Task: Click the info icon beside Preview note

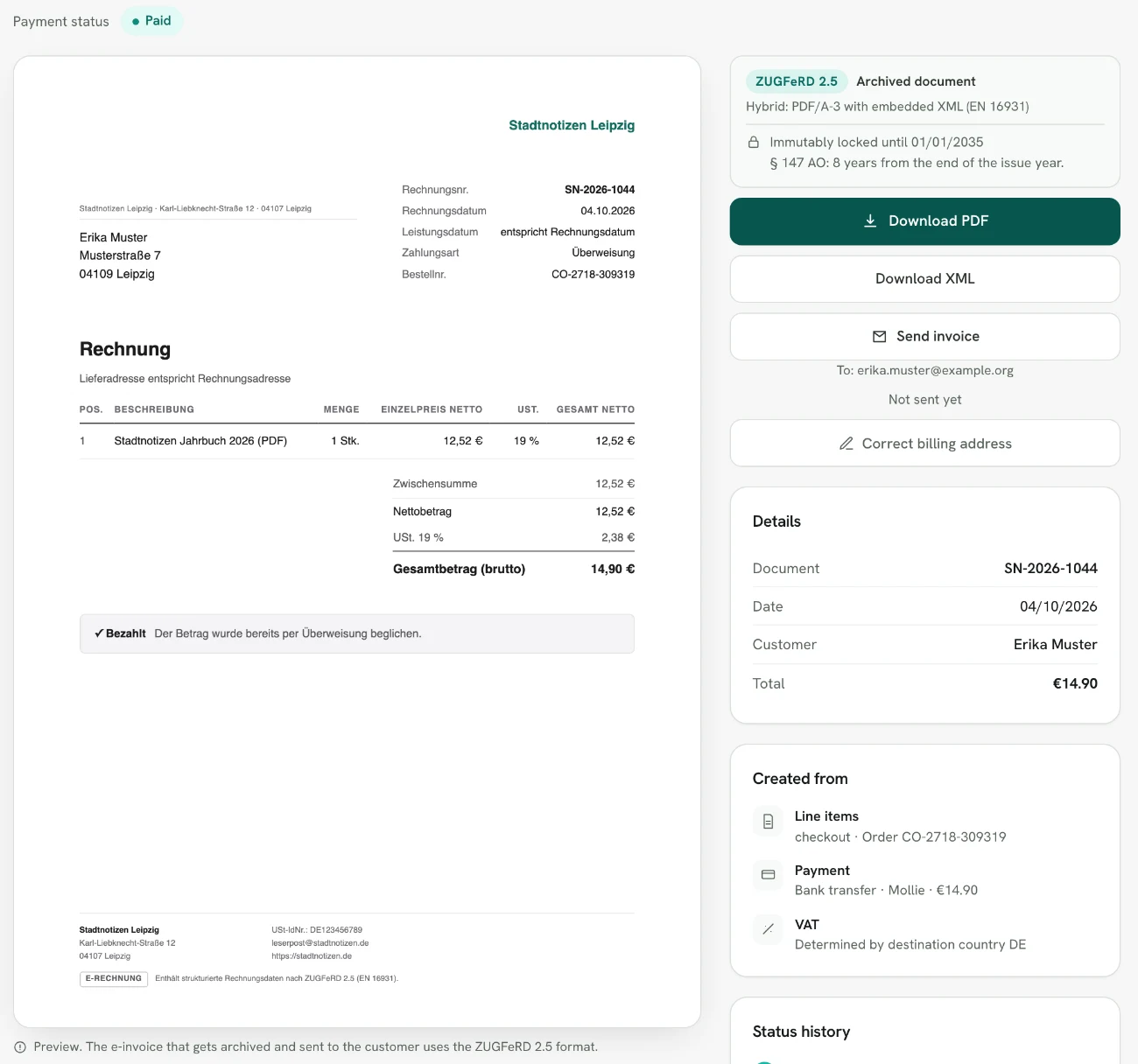Action: click(x=20, y=1046)
